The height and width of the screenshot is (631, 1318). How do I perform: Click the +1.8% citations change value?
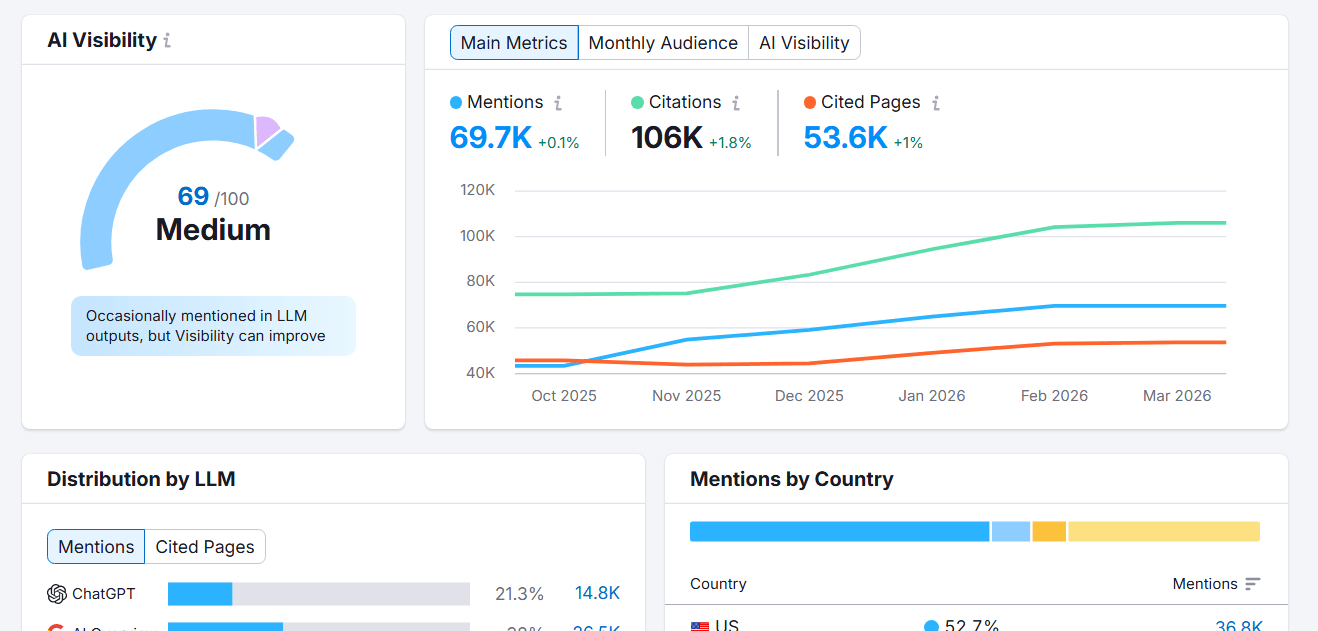coord(730,143)
